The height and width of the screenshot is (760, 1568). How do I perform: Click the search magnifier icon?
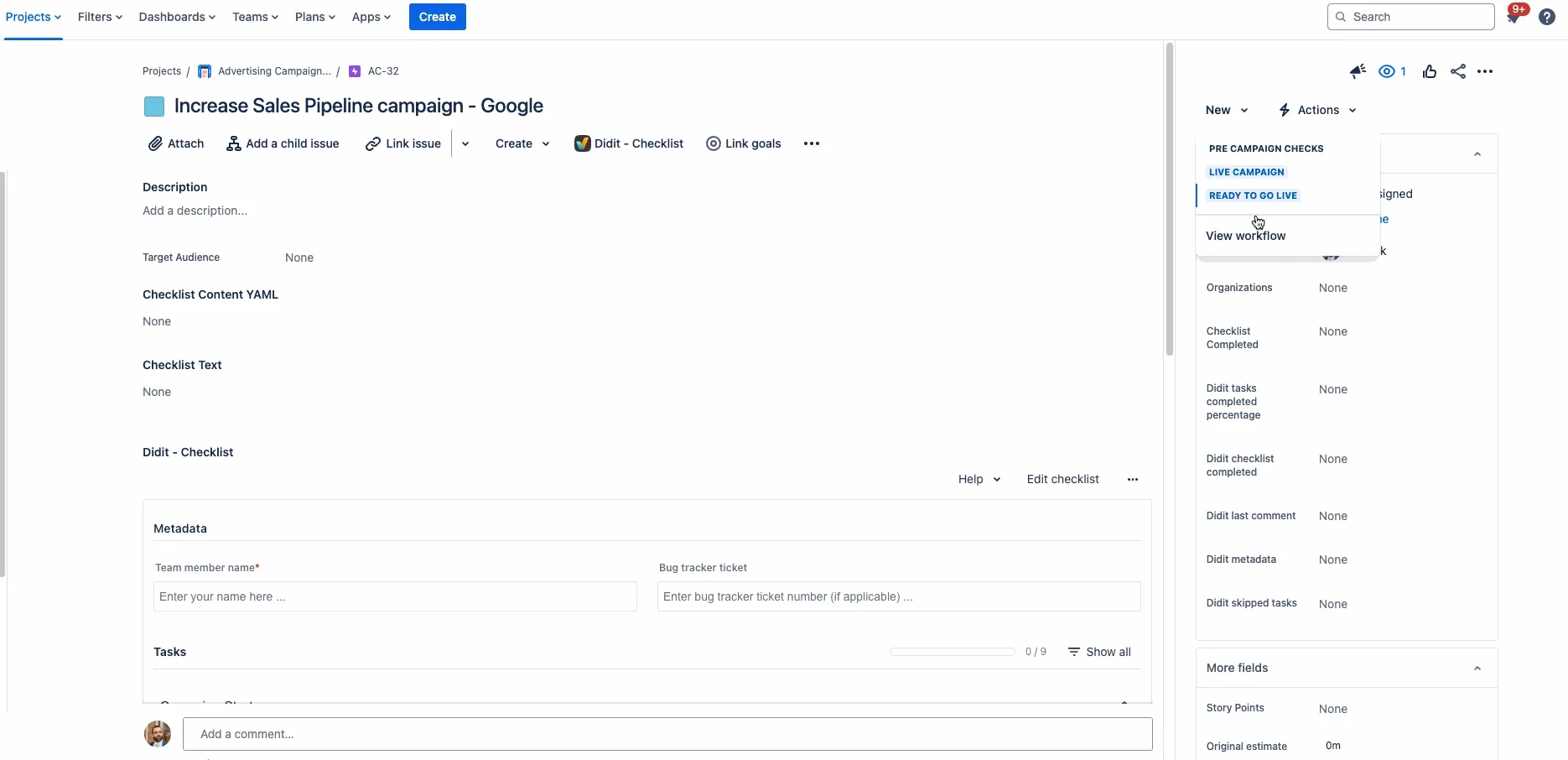(x=1341, y=17)
